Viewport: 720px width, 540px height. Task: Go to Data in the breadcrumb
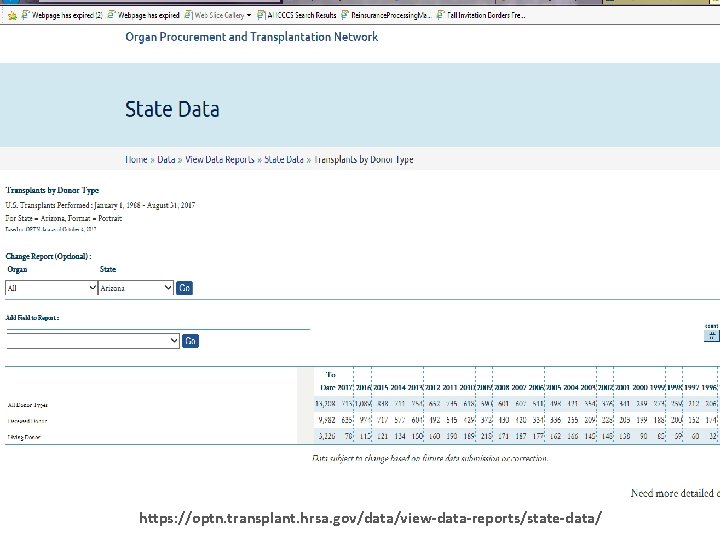tap(166, 159)
